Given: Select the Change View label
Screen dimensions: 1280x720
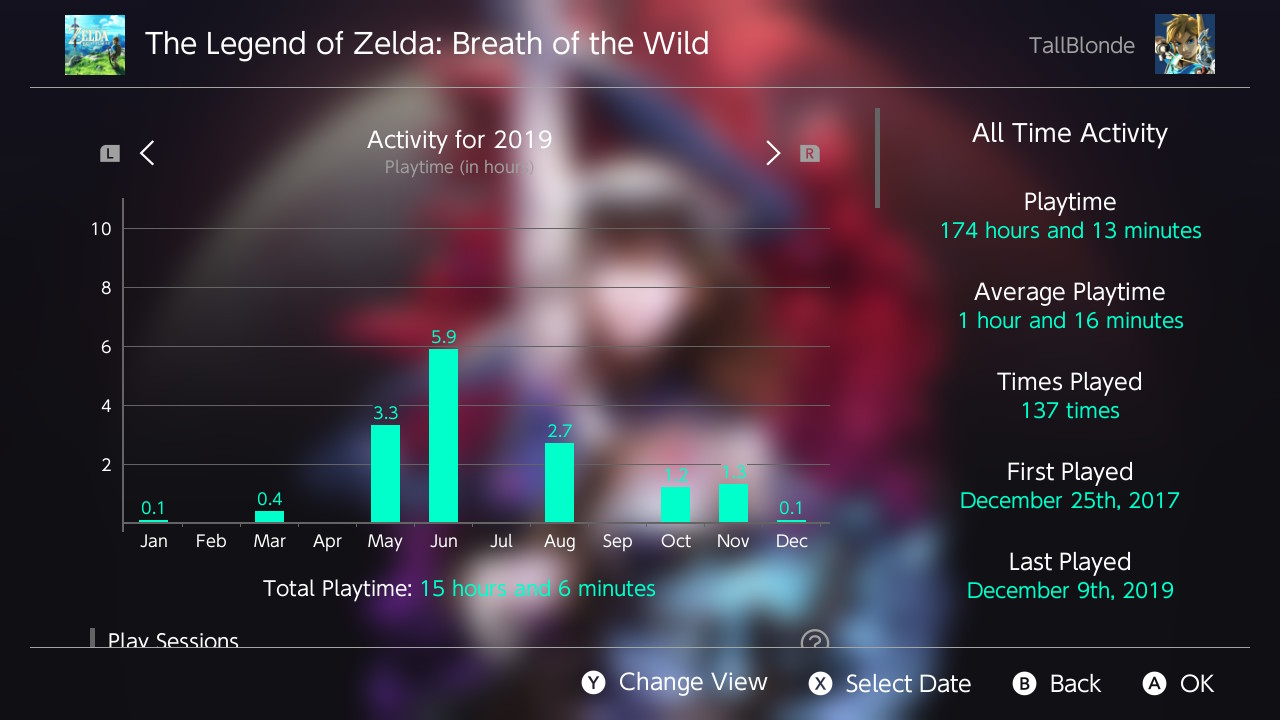Looking at the screenshot, I should pos(693,682).
